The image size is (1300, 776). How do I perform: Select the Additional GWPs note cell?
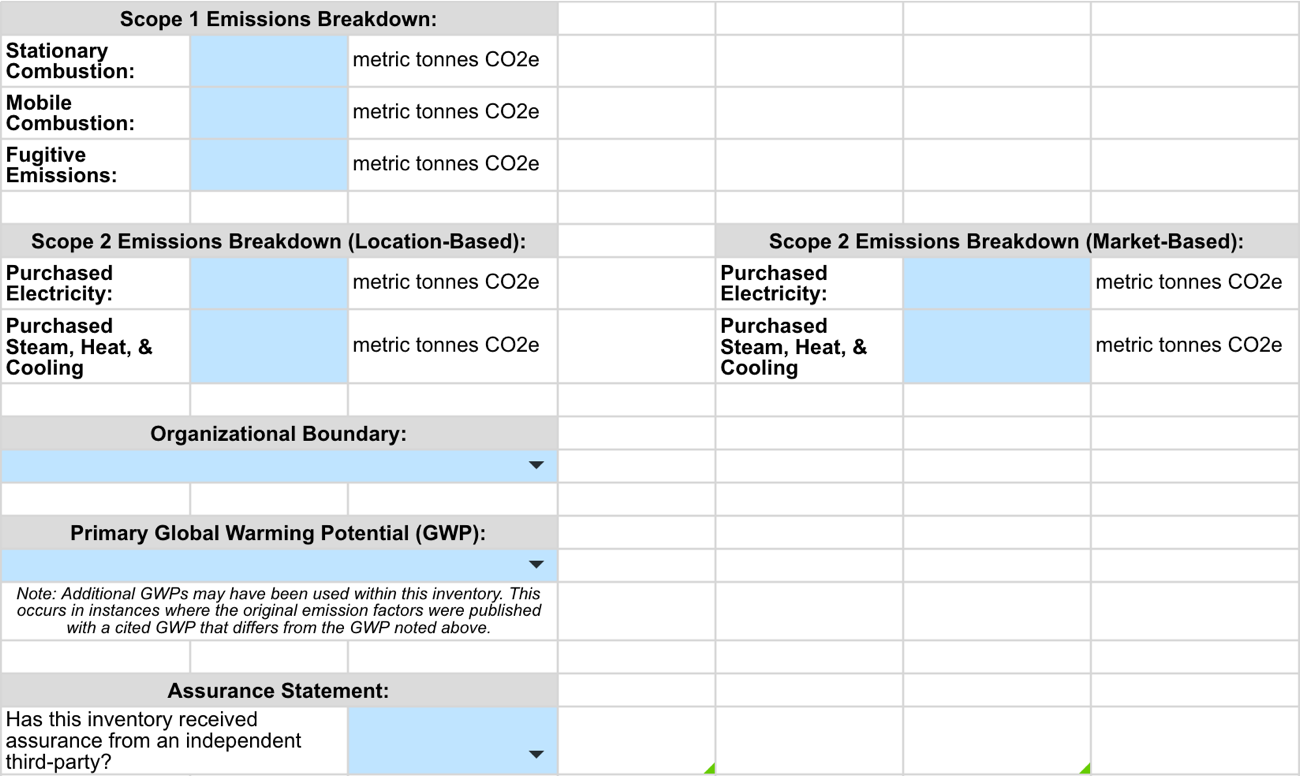(279, 611)
